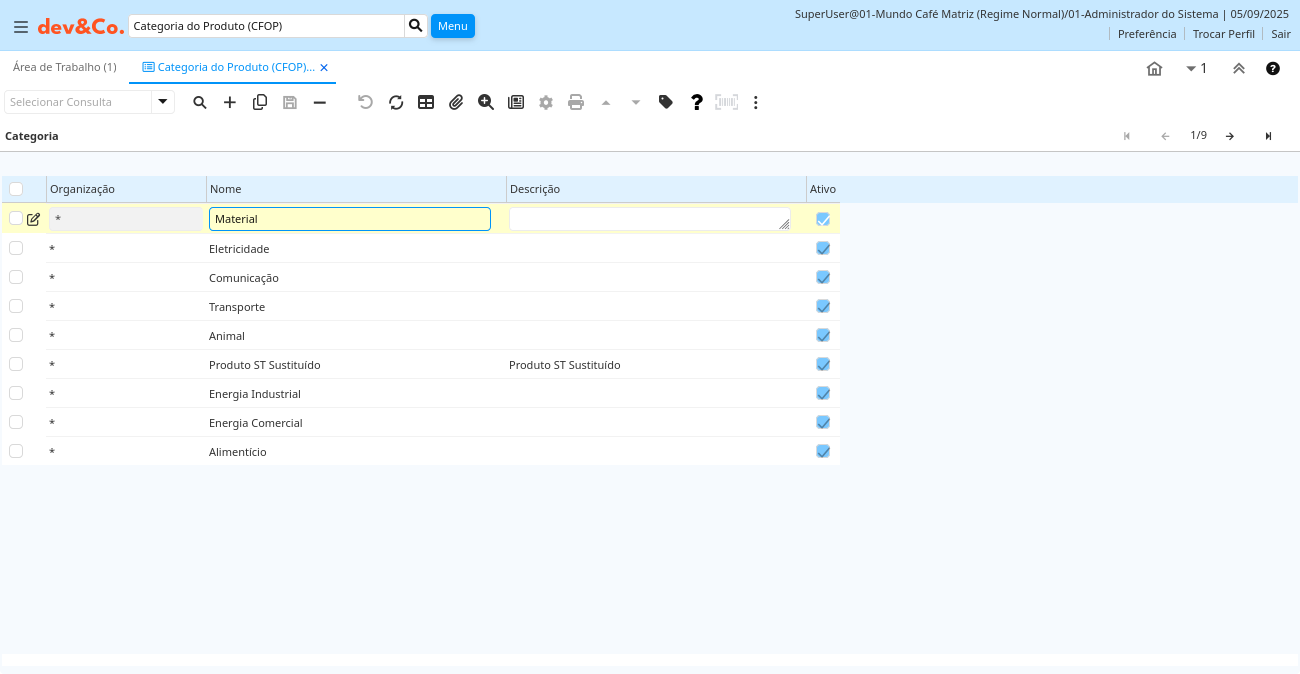Click the magnifier Find Record toolbar icon
1300x674 pixels.
point(200,102)
